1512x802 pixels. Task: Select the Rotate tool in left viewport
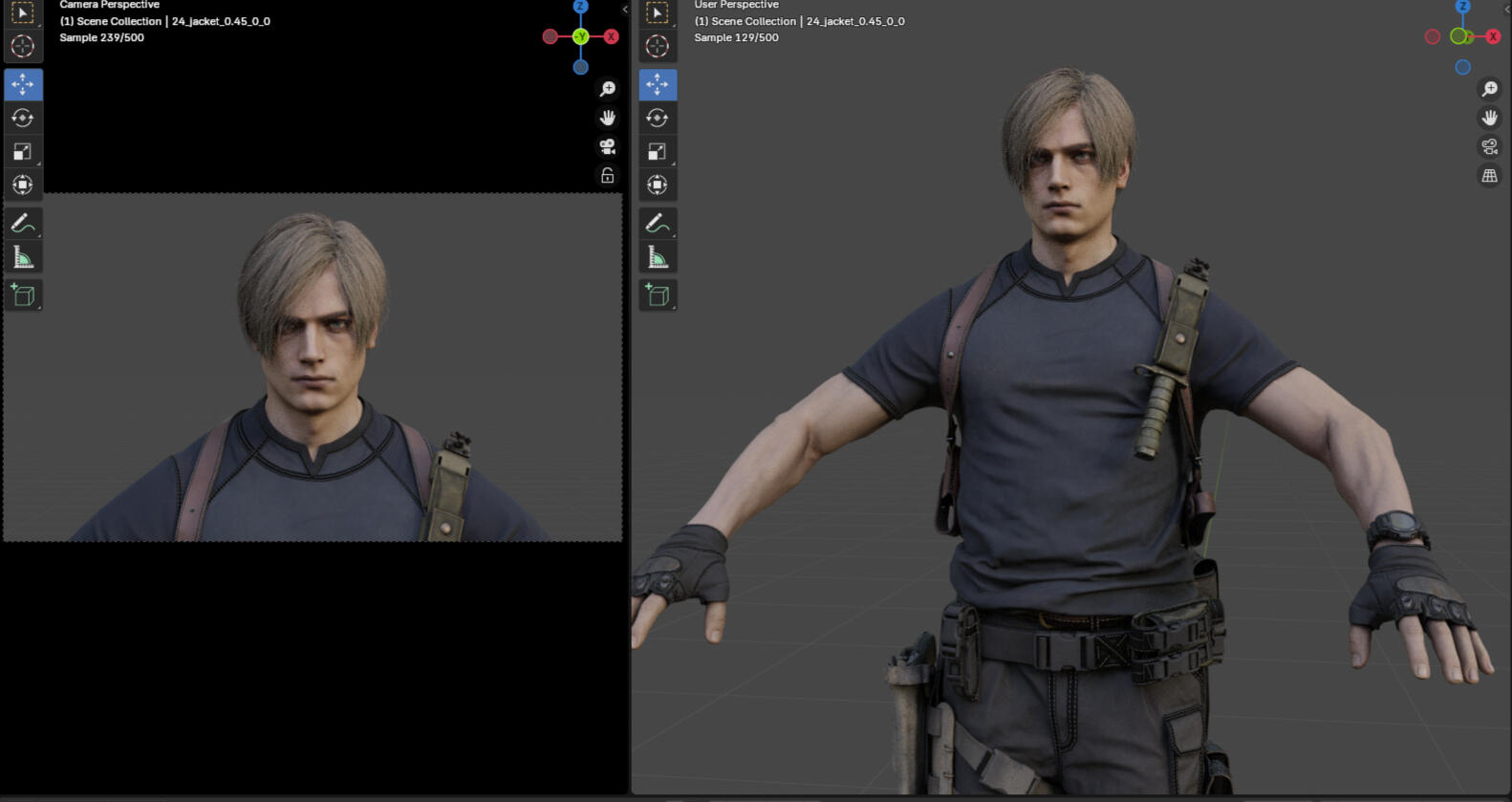(x=23, y=118)
